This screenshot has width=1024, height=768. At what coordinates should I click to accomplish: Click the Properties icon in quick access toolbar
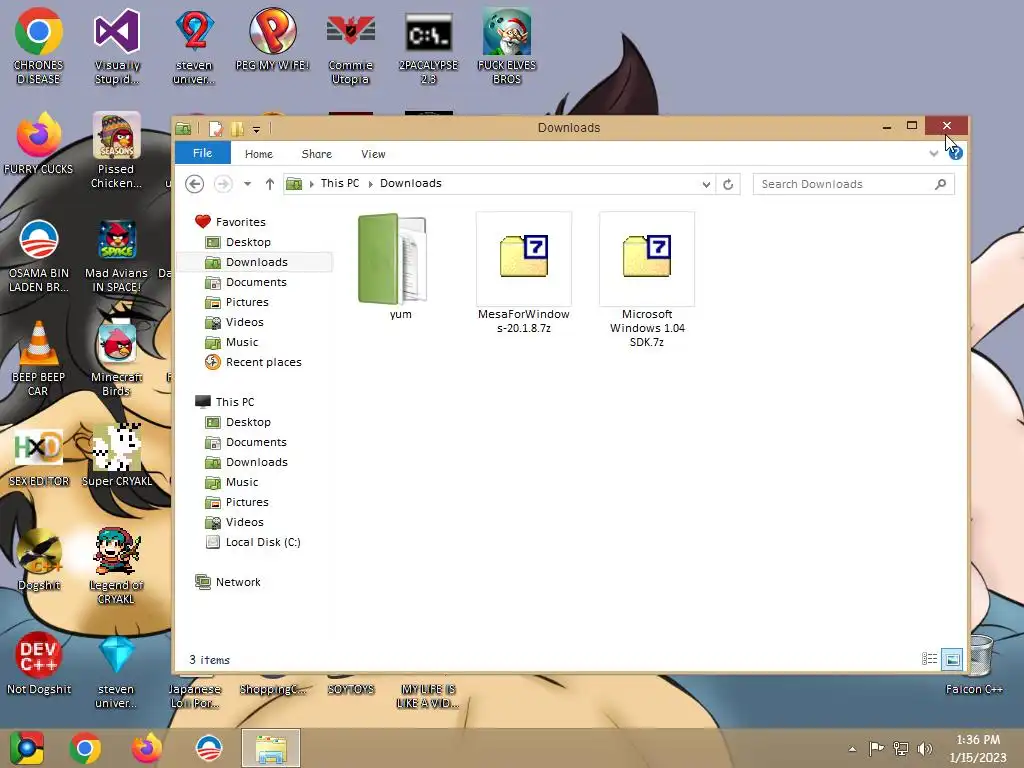pyautogui.click(x=215, y=129)
